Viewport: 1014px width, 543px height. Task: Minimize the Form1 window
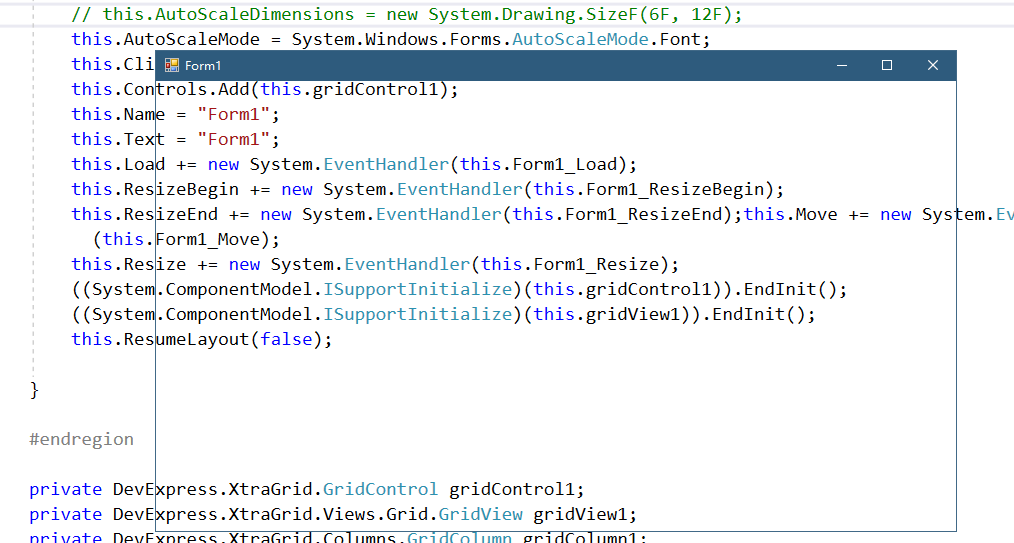842,65
